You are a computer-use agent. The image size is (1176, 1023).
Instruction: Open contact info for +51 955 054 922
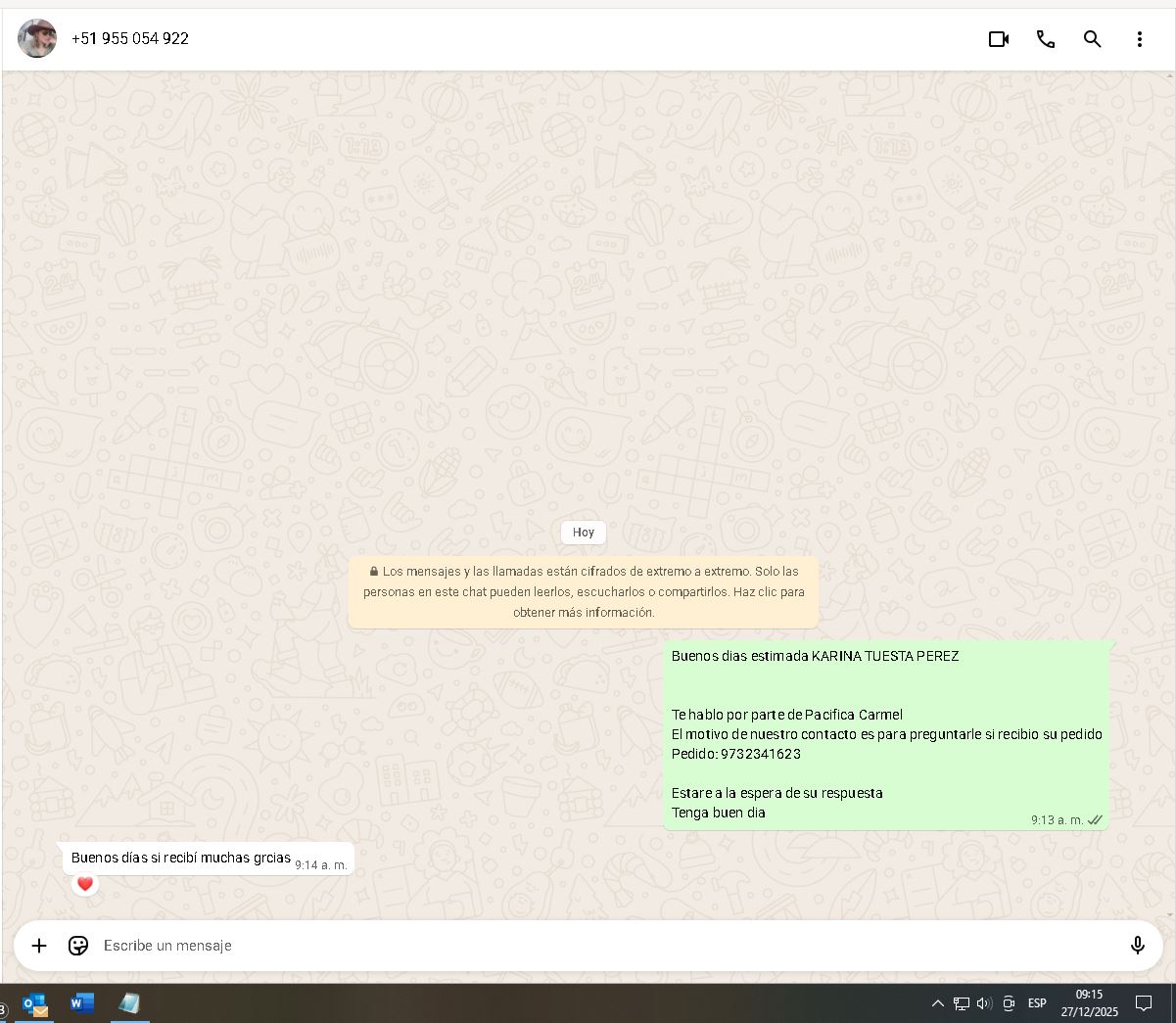(130, 39)
